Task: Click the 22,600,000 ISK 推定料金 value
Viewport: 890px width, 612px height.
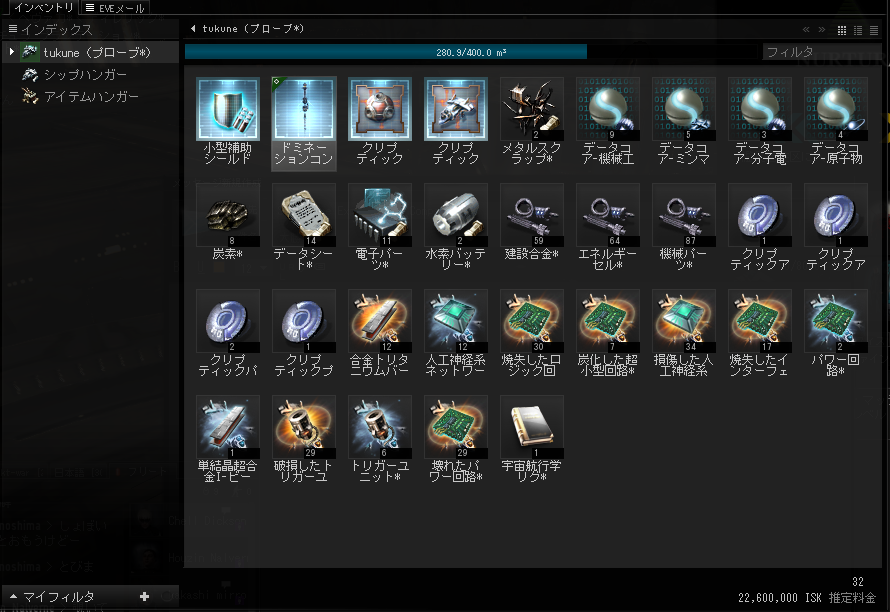Action: 807,598
